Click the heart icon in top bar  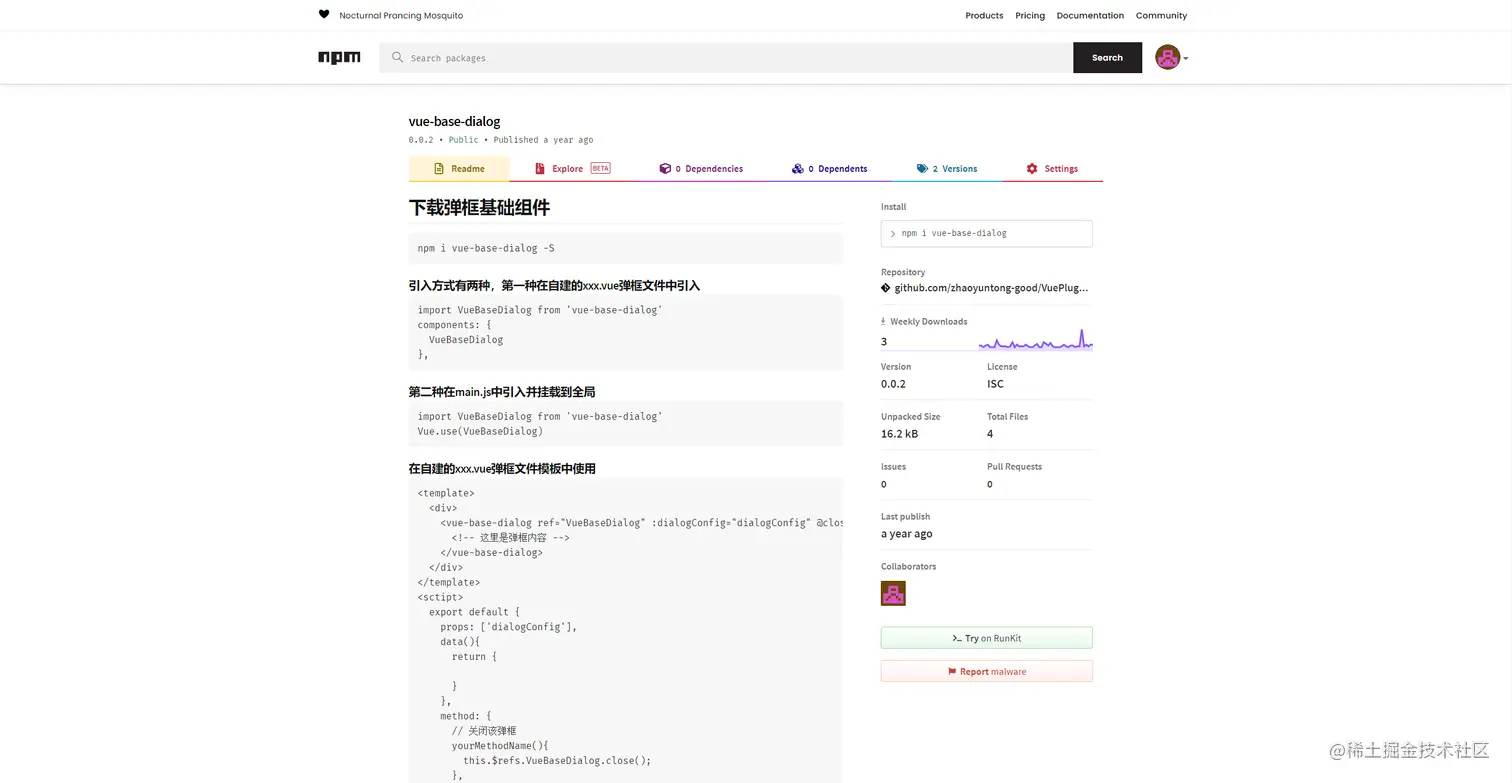(x=323, y=14)
